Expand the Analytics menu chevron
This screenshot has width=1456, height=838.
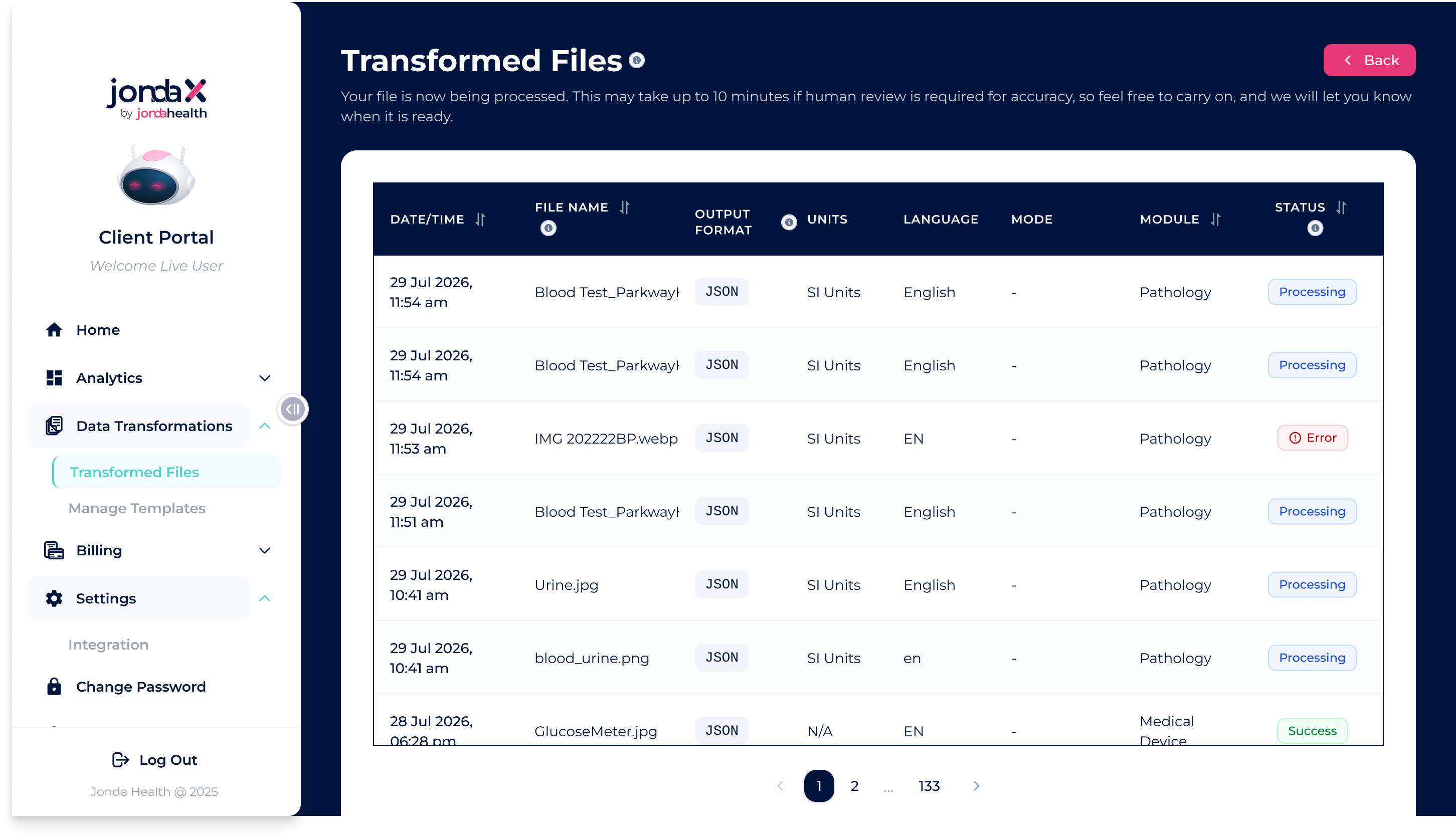pyautogui.click(x=265, y=378)
